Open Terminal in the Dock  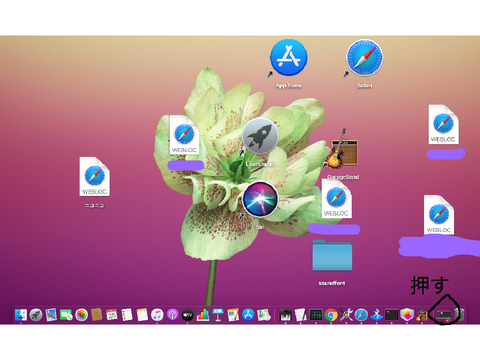392,315
